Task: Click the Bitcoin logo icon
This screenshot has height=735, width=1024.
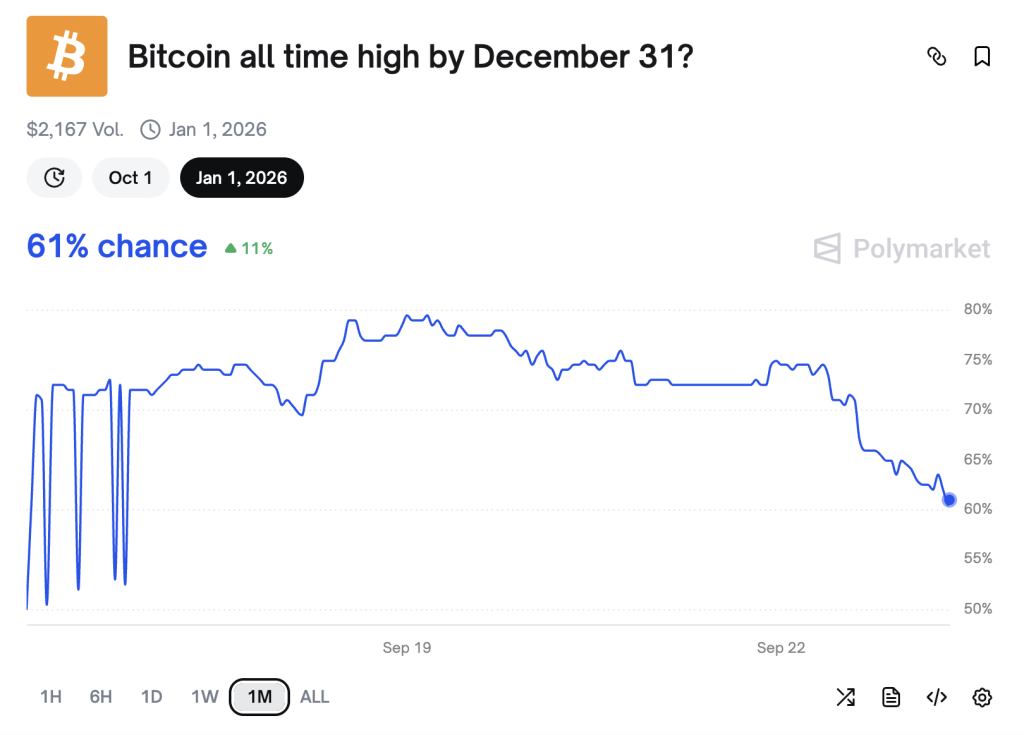Action: pos(66,56)
